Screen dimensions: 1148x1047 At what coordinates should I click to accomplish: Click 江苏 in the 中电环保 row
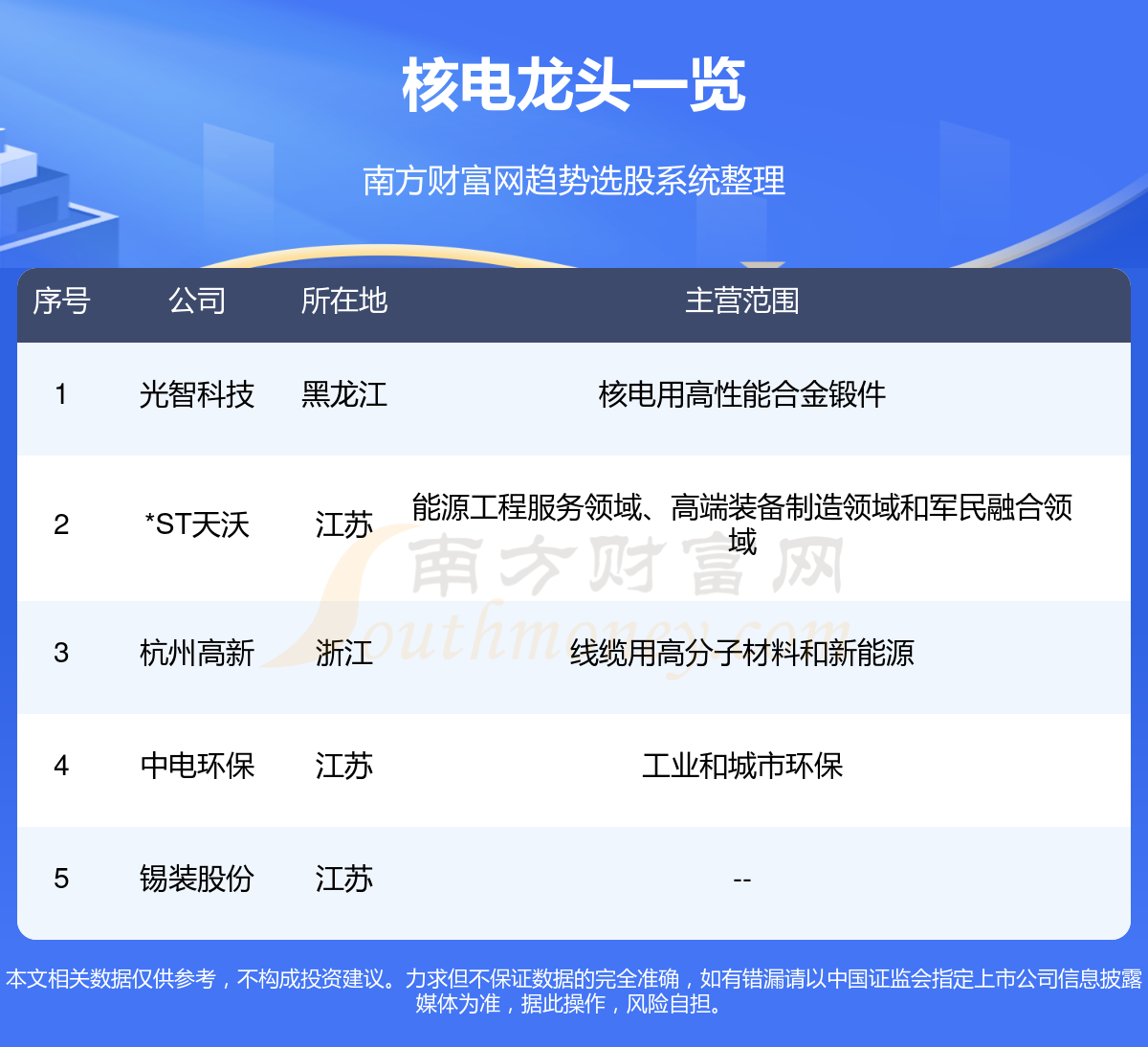click(344, 766)
